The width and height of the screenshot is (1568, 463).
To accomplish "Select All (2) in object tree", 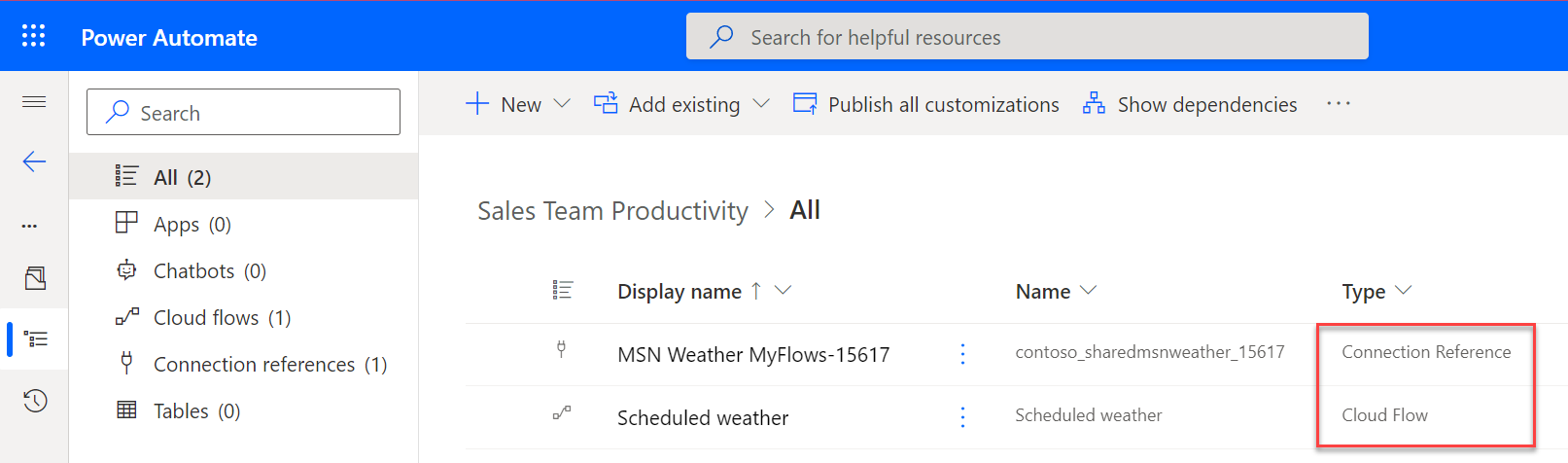I will coord(243,177).
